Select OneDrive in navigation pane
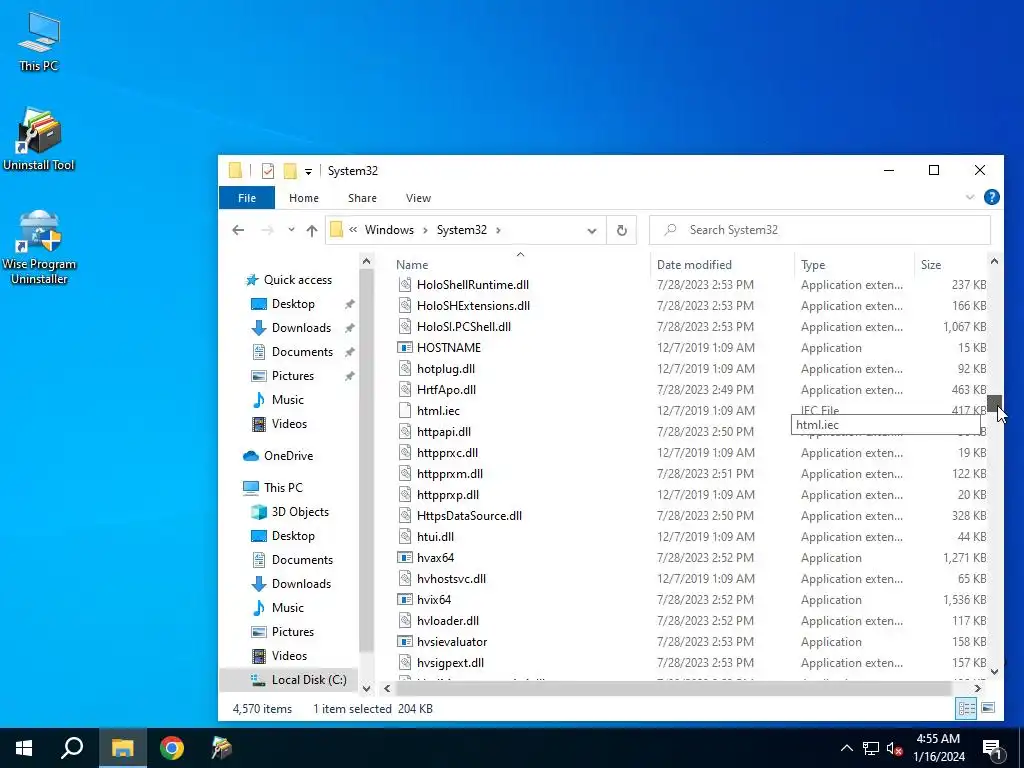The width and height of the screenshot is (1024, 768). [x=288, y=456]
